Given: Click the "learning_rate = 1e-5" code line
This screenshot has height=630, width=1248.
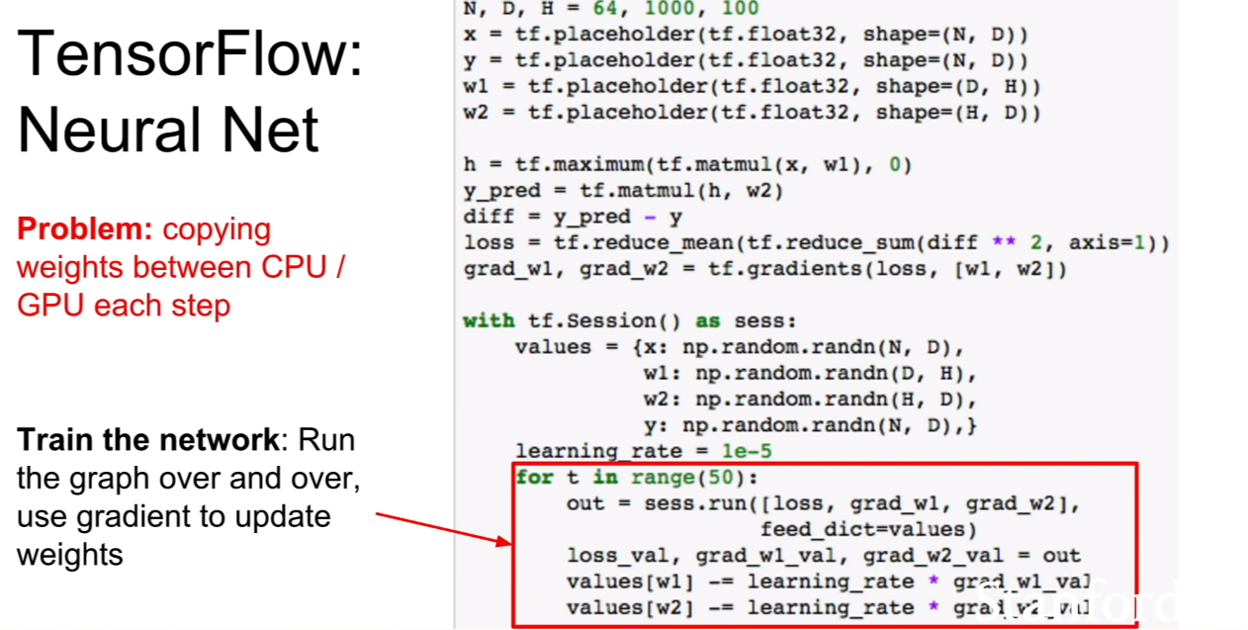Looking at the screenshot, I should (x=644, y=451).
